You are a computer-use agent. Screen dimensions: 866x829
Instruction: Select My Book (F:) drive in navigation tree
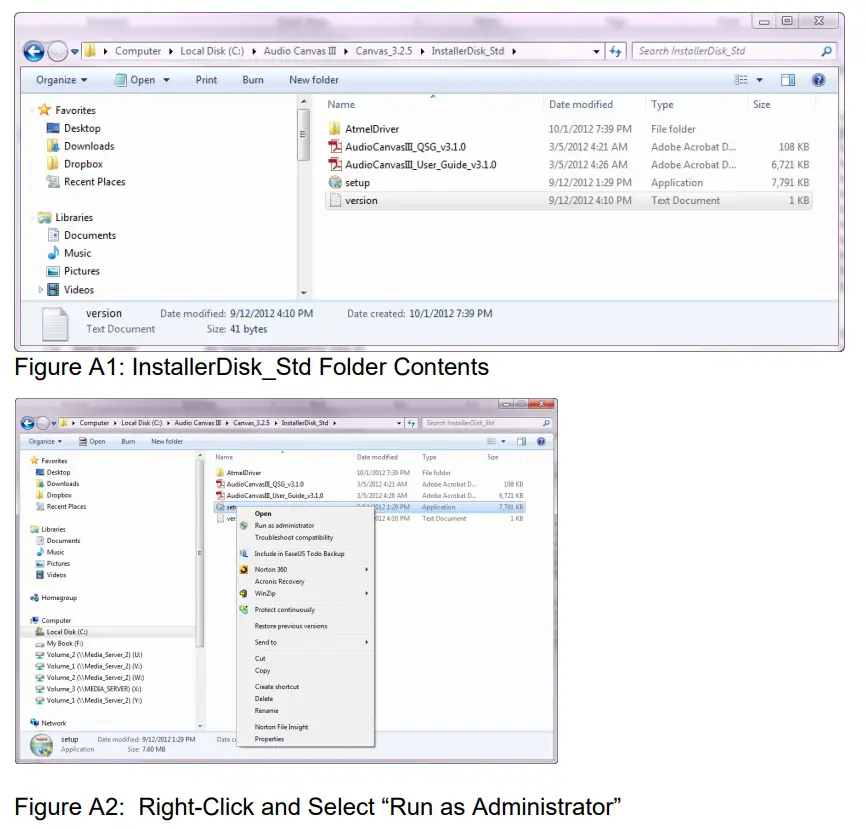click(x=66, y=644)
